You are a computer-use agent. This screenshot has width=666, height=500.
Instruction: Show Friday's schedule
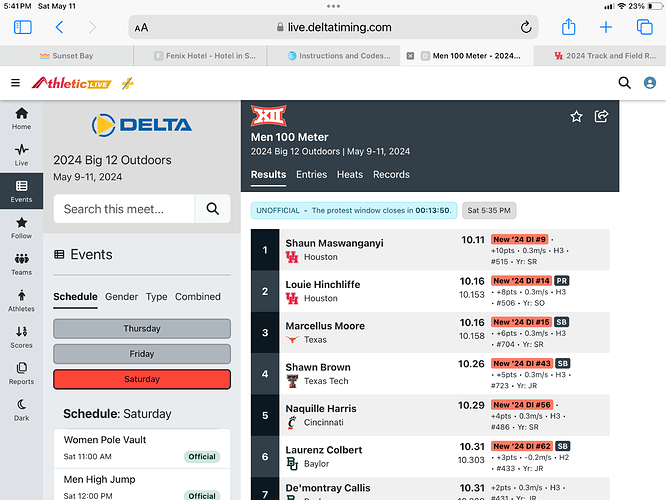pyautogui.click(x=142, y=354)
